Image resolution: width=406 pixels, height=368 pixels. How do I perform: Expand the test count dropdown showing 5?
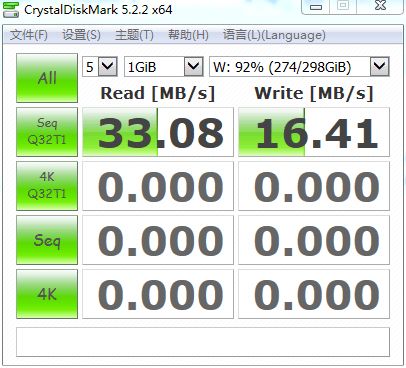point(100,67)
